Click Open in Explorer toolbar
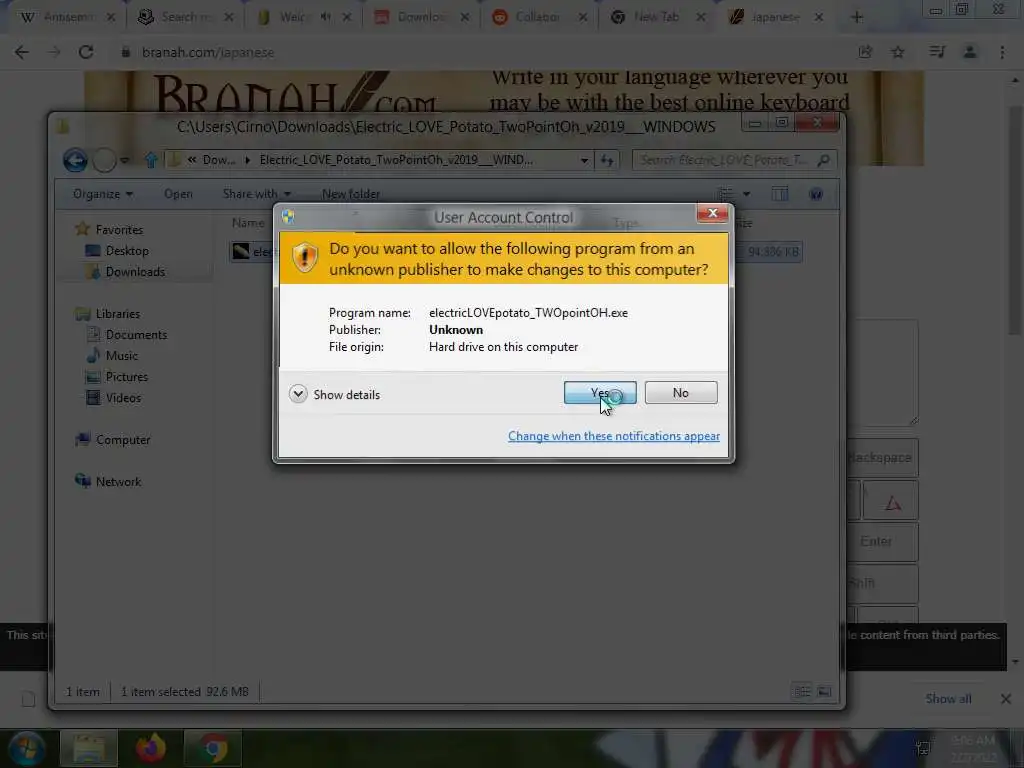The image size is (1024, 768). pos(178,194)
